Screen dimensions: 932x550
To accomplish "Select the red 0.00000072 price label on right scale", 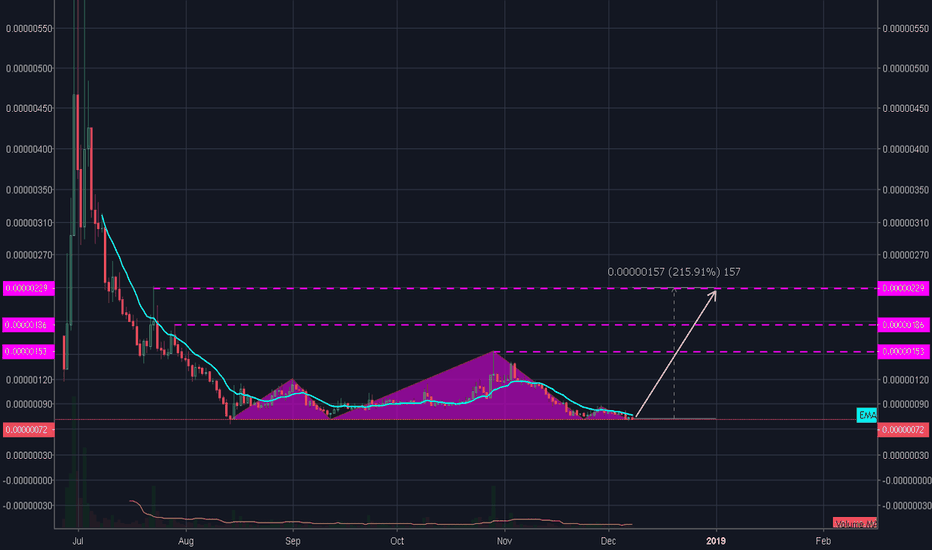I will tap(903, 429).
